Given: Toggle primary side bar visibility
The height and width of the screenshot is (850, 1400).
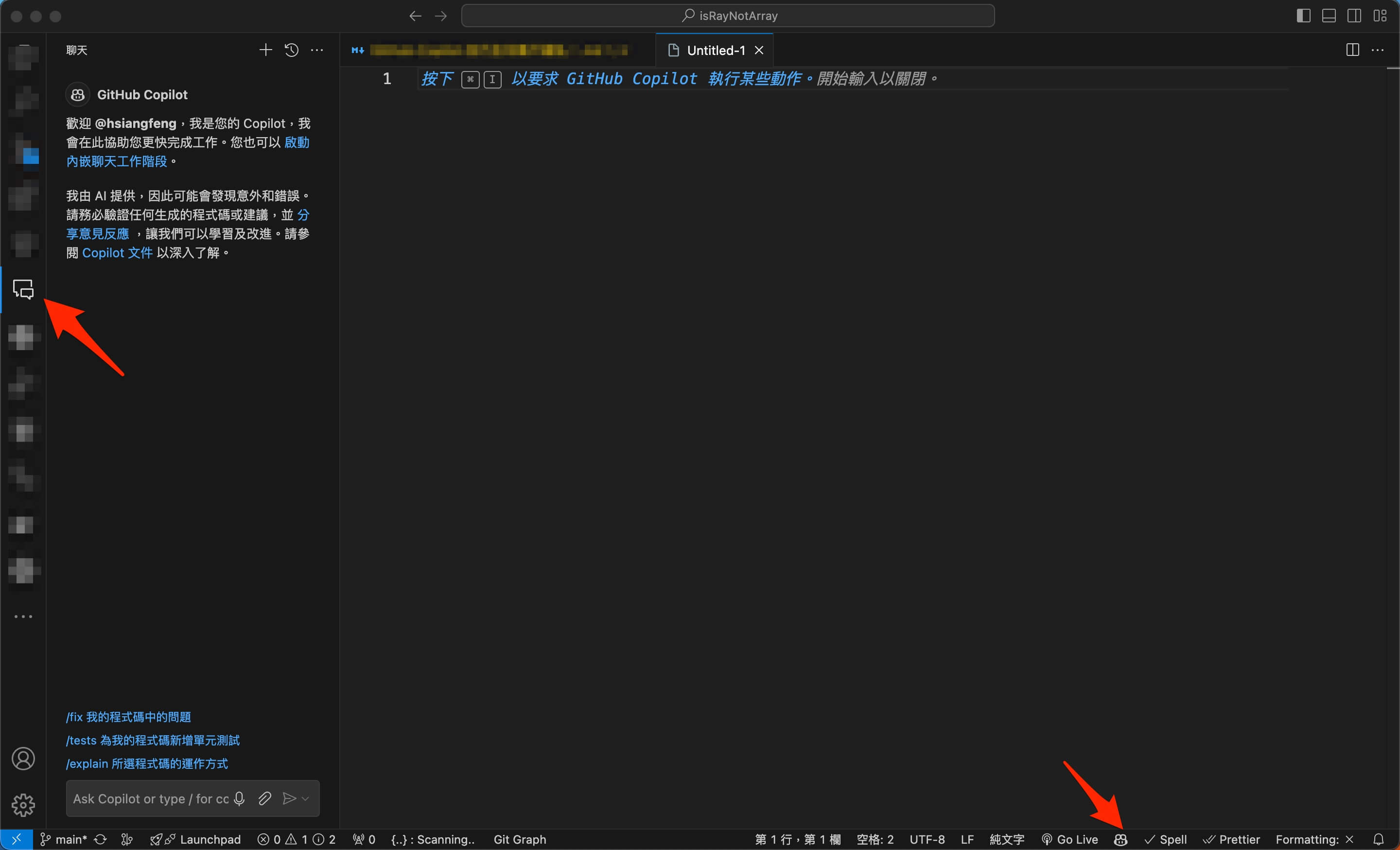Looking at the screenshot, I should 1303,16.
